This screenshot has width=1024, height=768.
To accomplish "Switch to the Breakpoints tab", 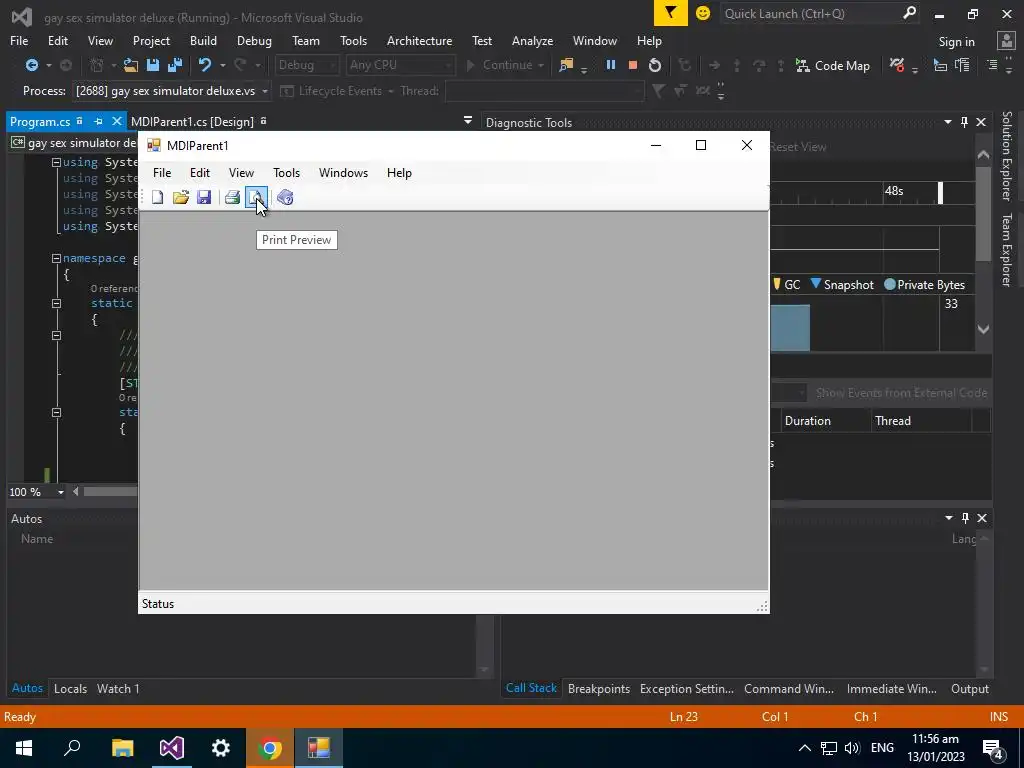I will click(x=599, y=688).
